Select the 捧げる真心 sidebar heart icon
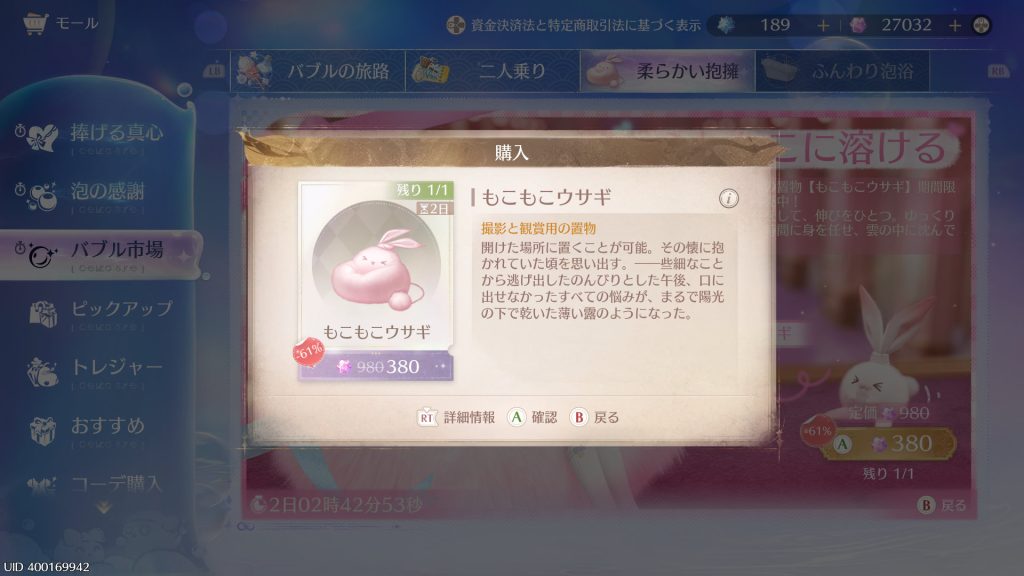Viewport: 1024px width, 576px height. coord(38,136)
